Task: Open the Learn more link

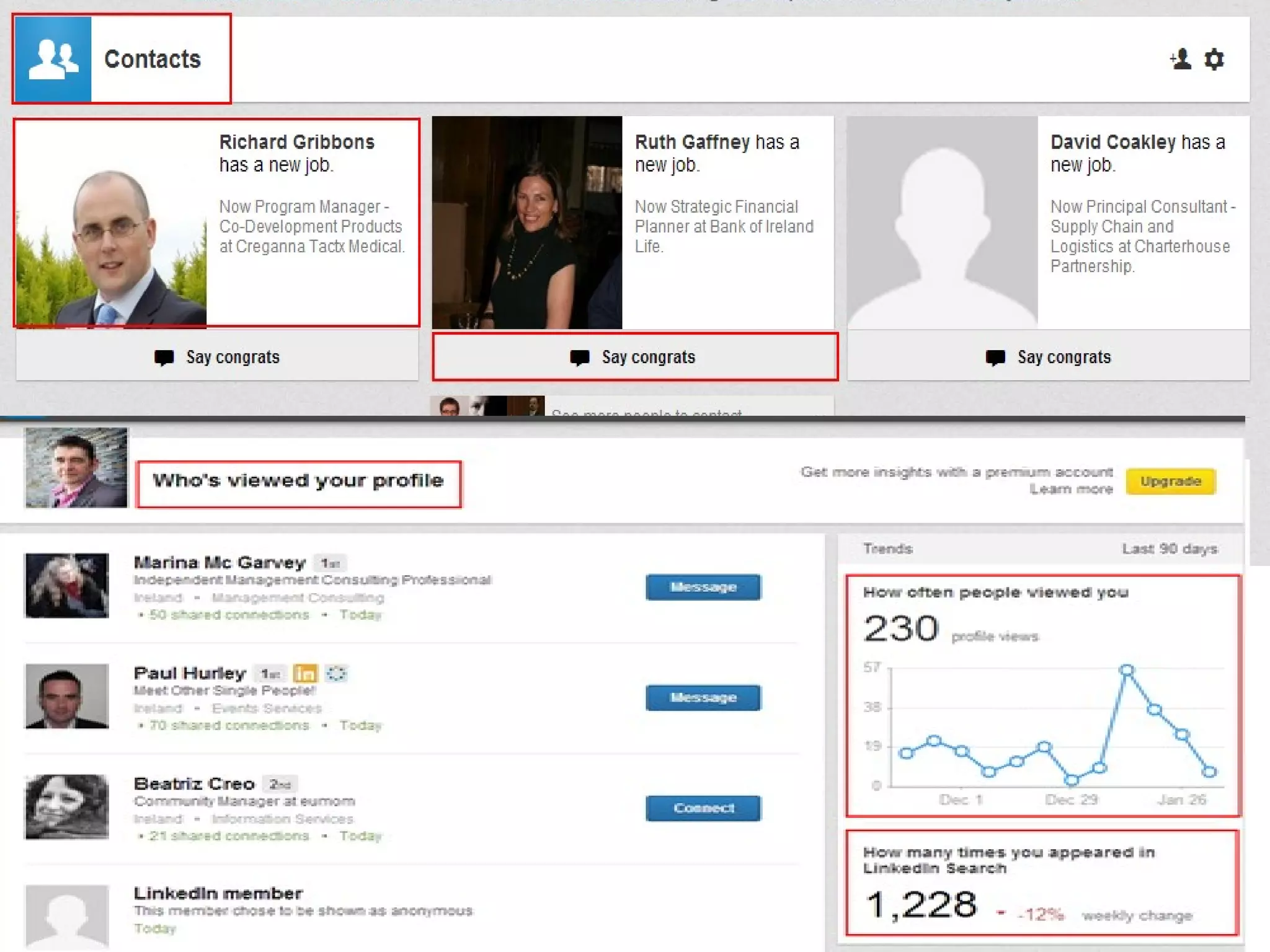Action: [1071, 490]
